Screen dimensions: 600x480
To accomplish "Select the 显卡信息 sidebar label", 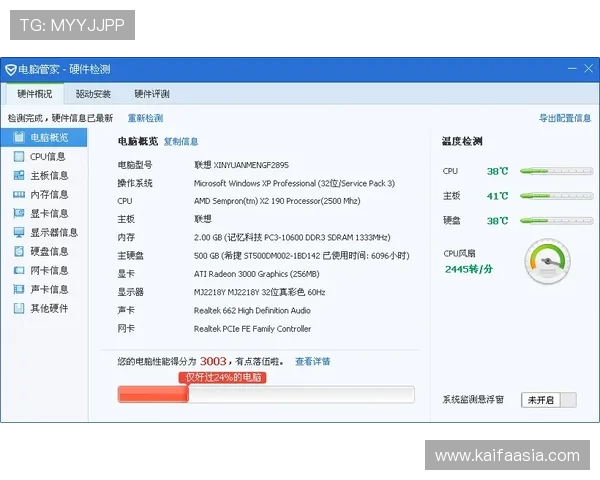I will (x=49, y=213).
